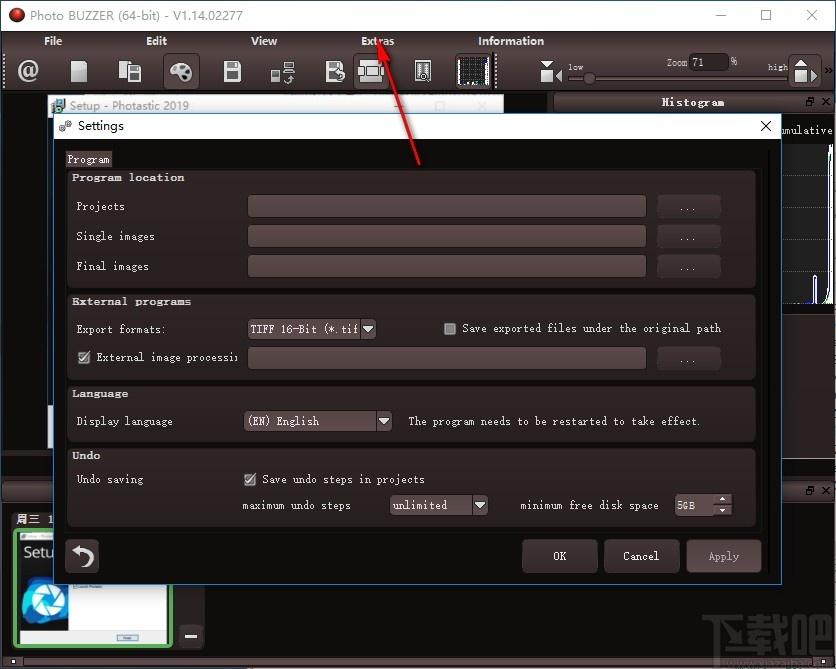Screen dimensions: 836x669
Task: Click the minimum free disk space field
Action: [x=695, y=505]
